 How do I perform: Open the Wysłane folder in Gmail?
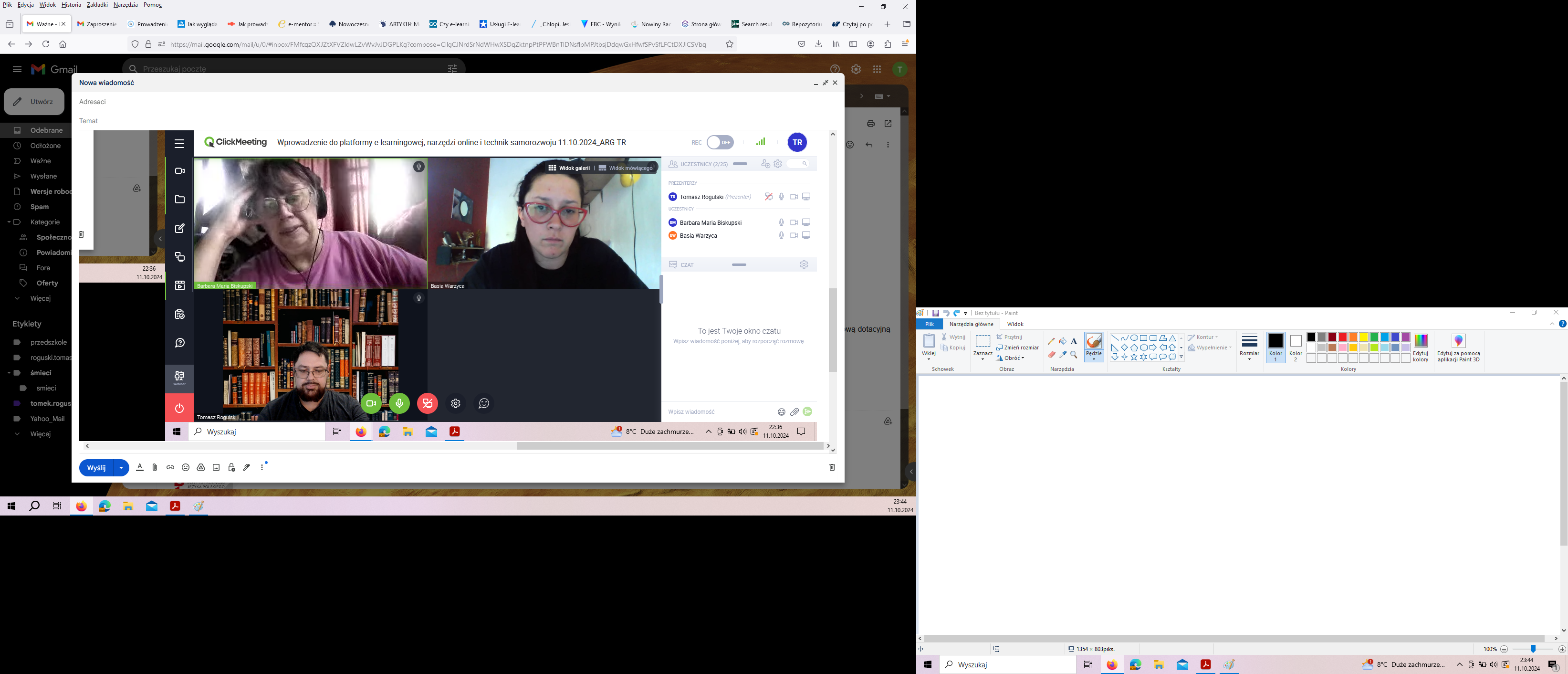coord(43,176)
